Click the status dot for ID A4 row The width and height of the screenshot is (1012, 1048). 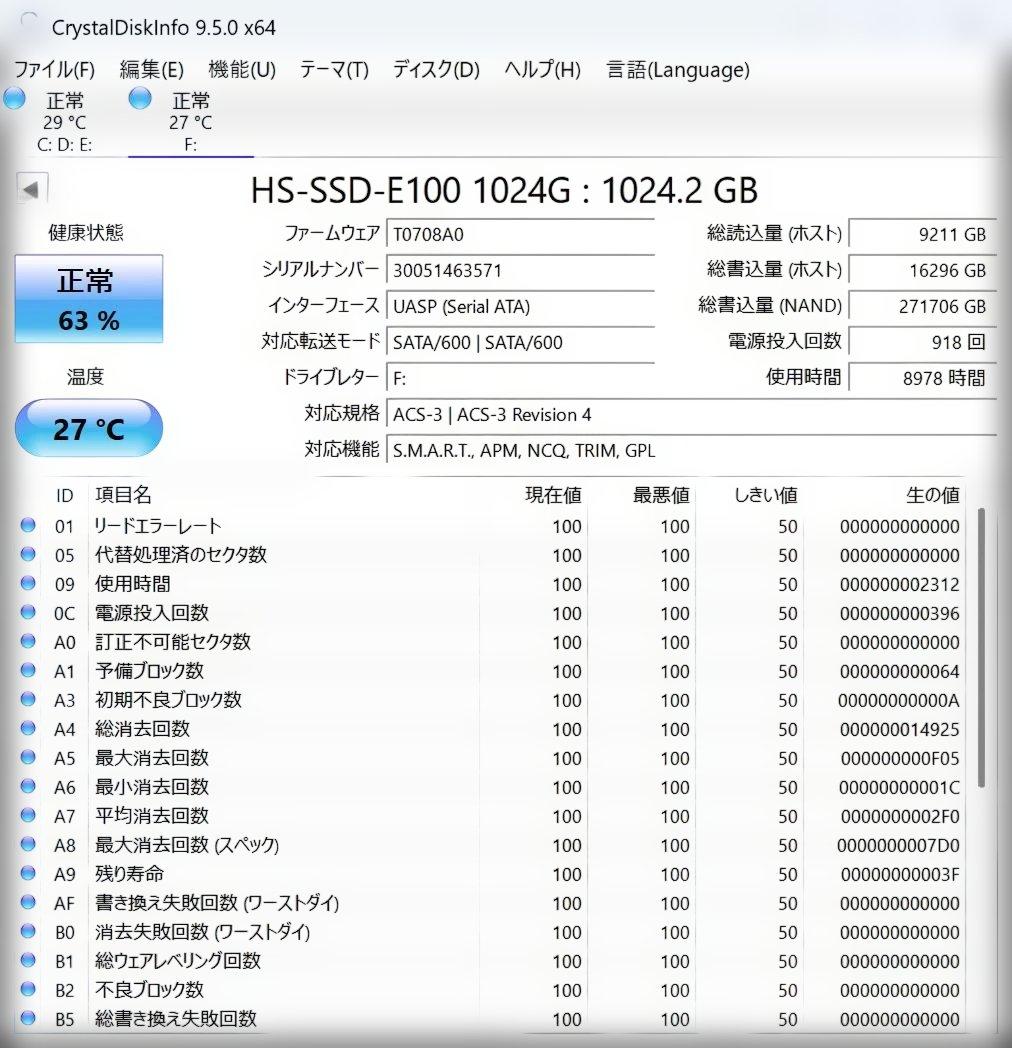[28, 728]
